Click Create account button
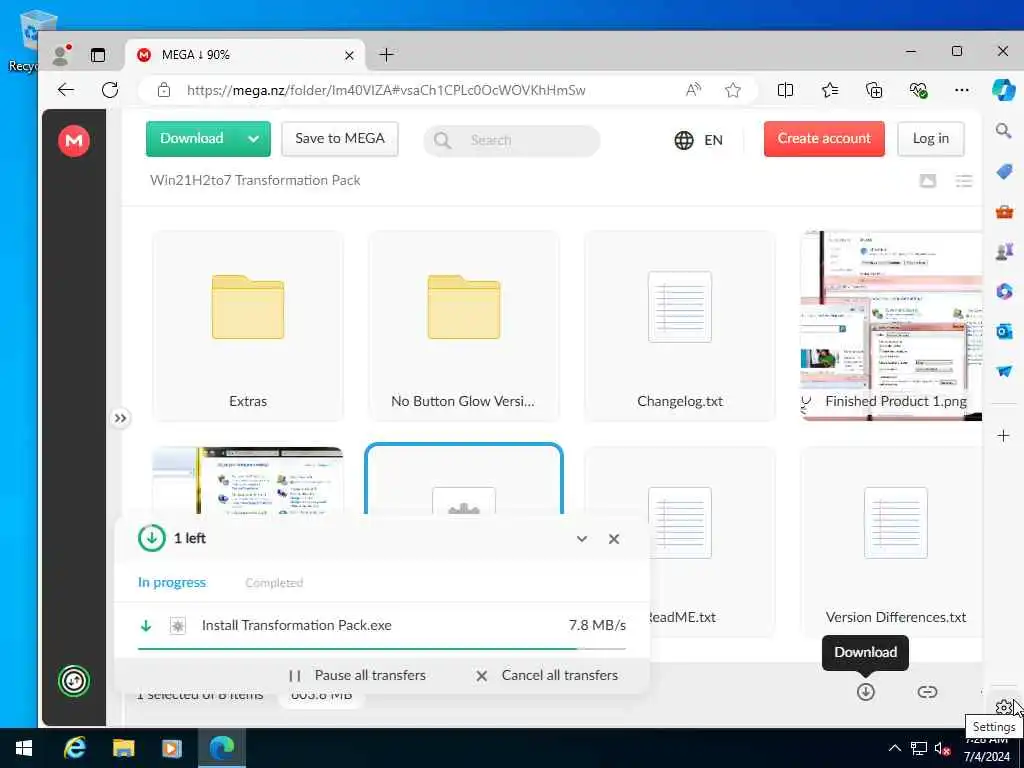The height and width of the screenshot is (768, 1024). pos(824,138)
